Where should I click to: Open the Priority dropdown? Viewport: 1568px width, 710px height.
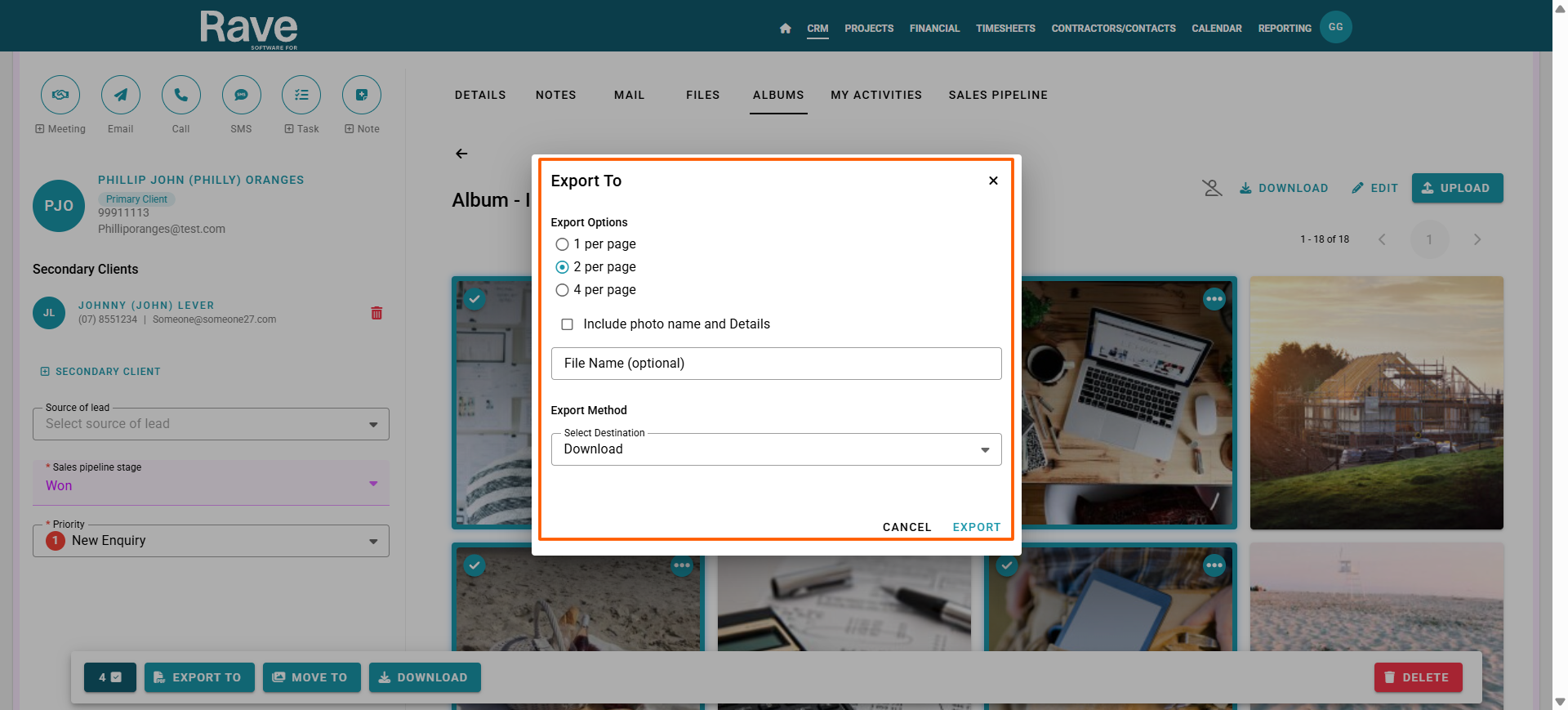[211, 541]
